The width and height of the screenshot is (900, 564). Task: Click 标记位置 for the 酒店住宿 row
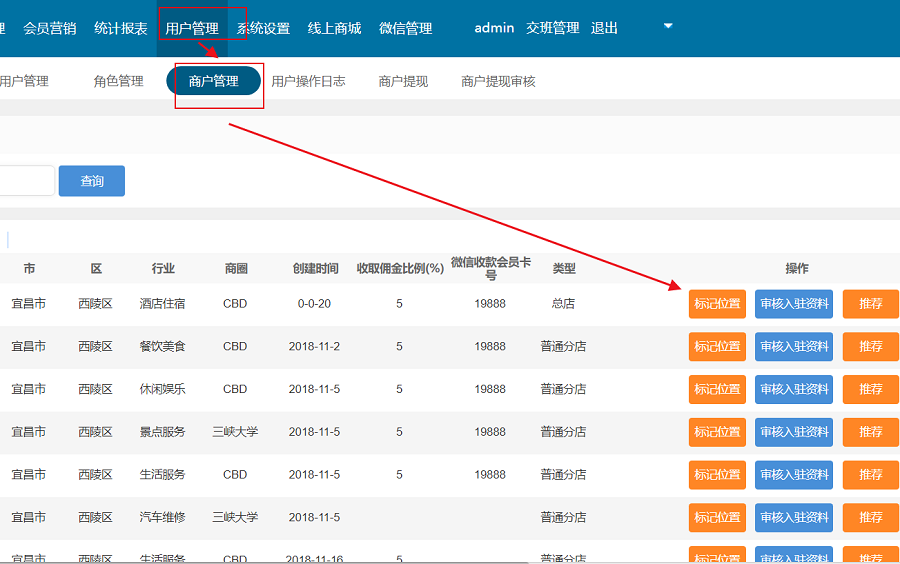717,304
